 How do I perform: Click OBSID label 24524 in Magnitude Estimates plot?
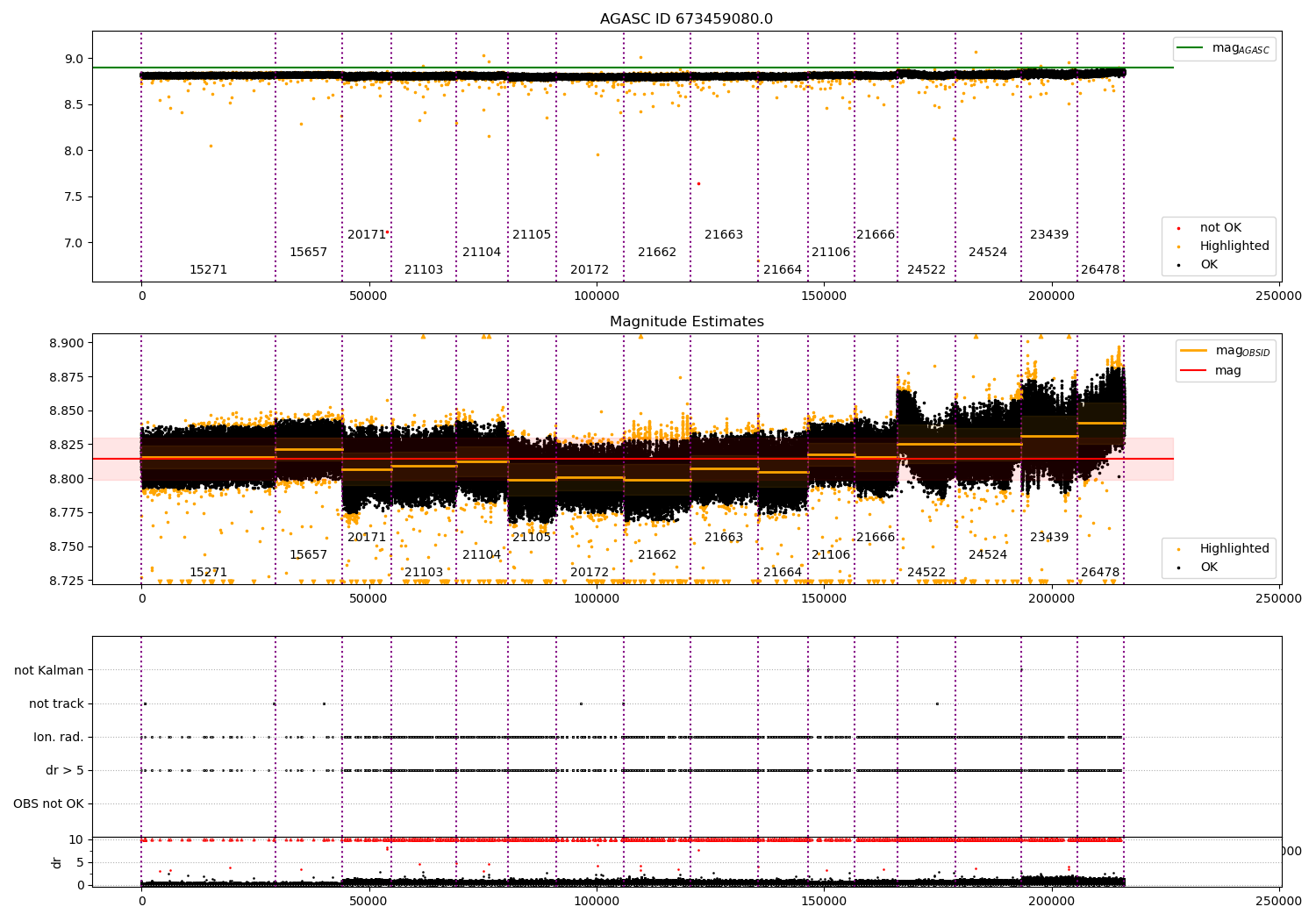[x=988, y=554]
